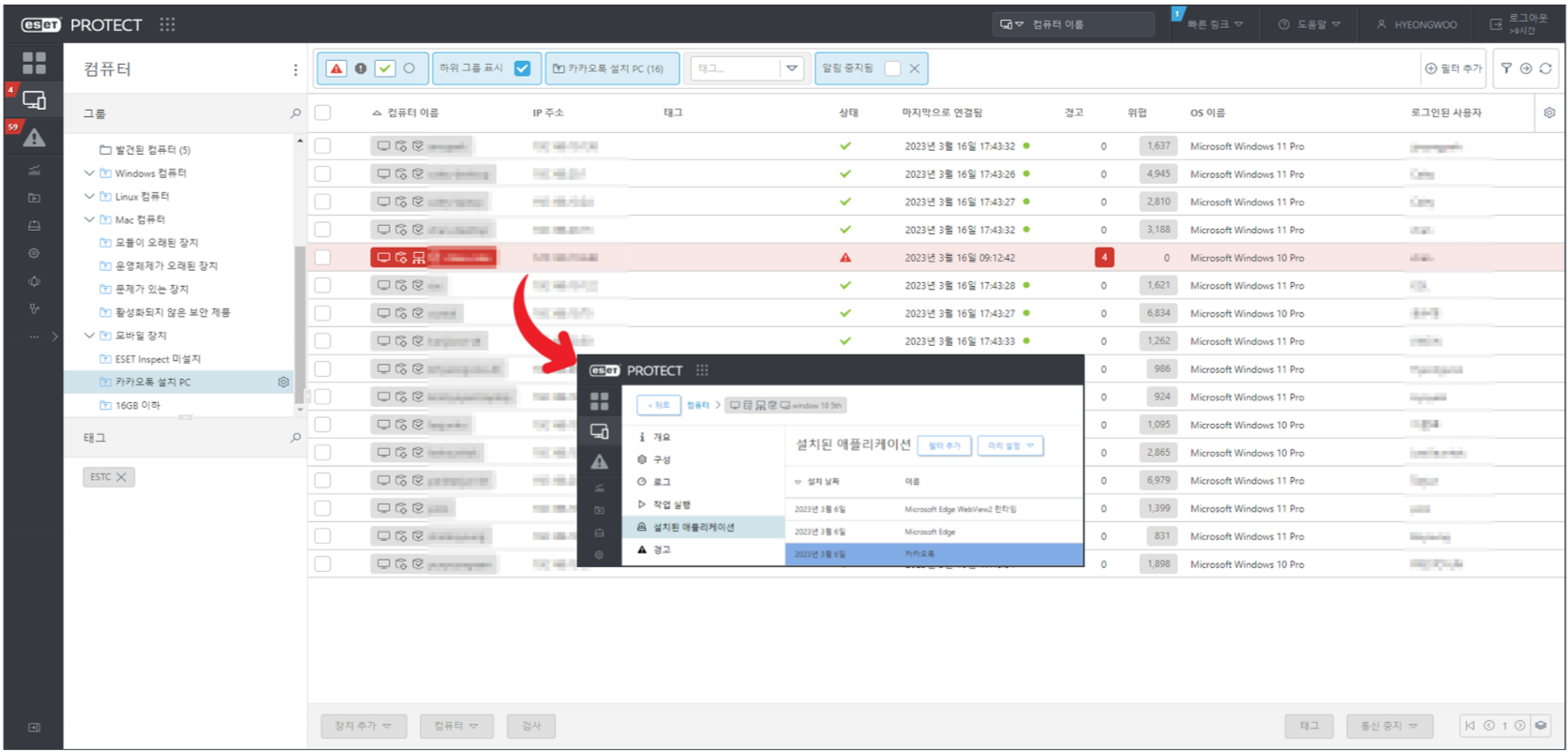Uncheck the 하위 그룹 표시 checkbox
1568x752 pixels.
point(522,68)
